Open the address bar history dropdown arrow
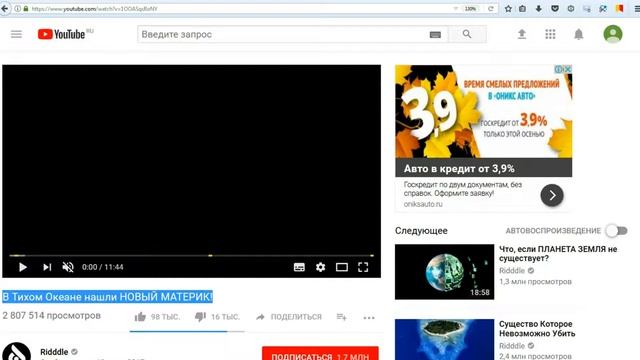Viewport: 640px width, 360px height. (456, 9)
